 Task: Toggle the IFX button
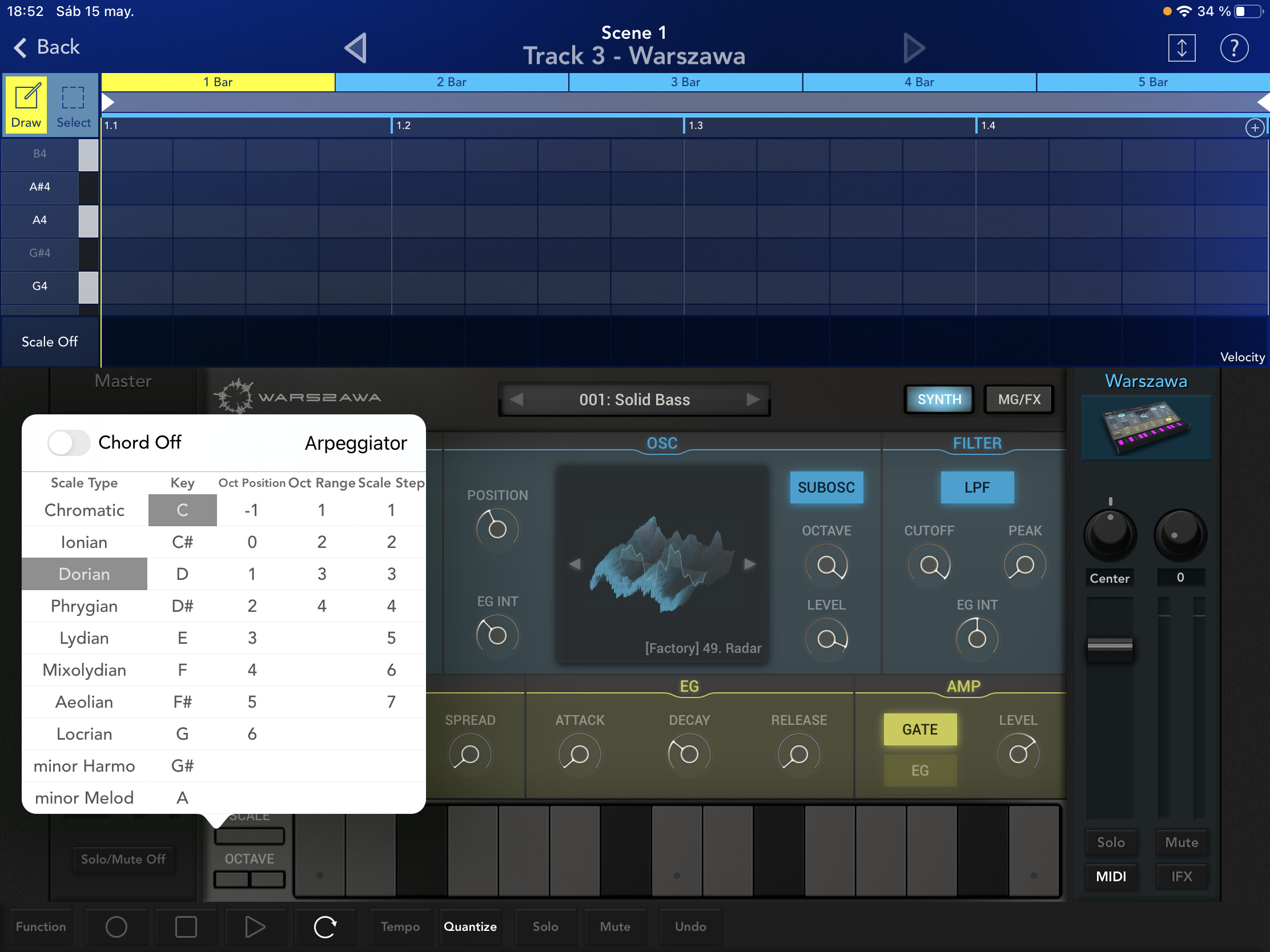coord(1181,876)
